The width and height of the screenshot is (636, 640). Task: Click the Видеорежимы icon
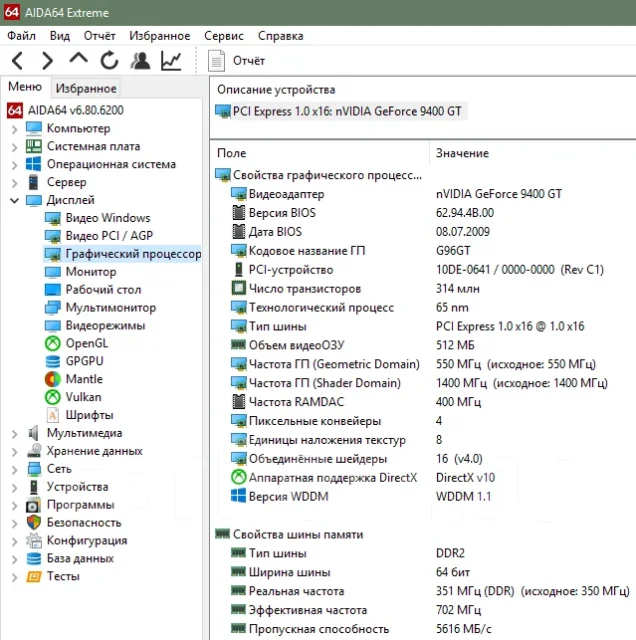pos(53,326)
